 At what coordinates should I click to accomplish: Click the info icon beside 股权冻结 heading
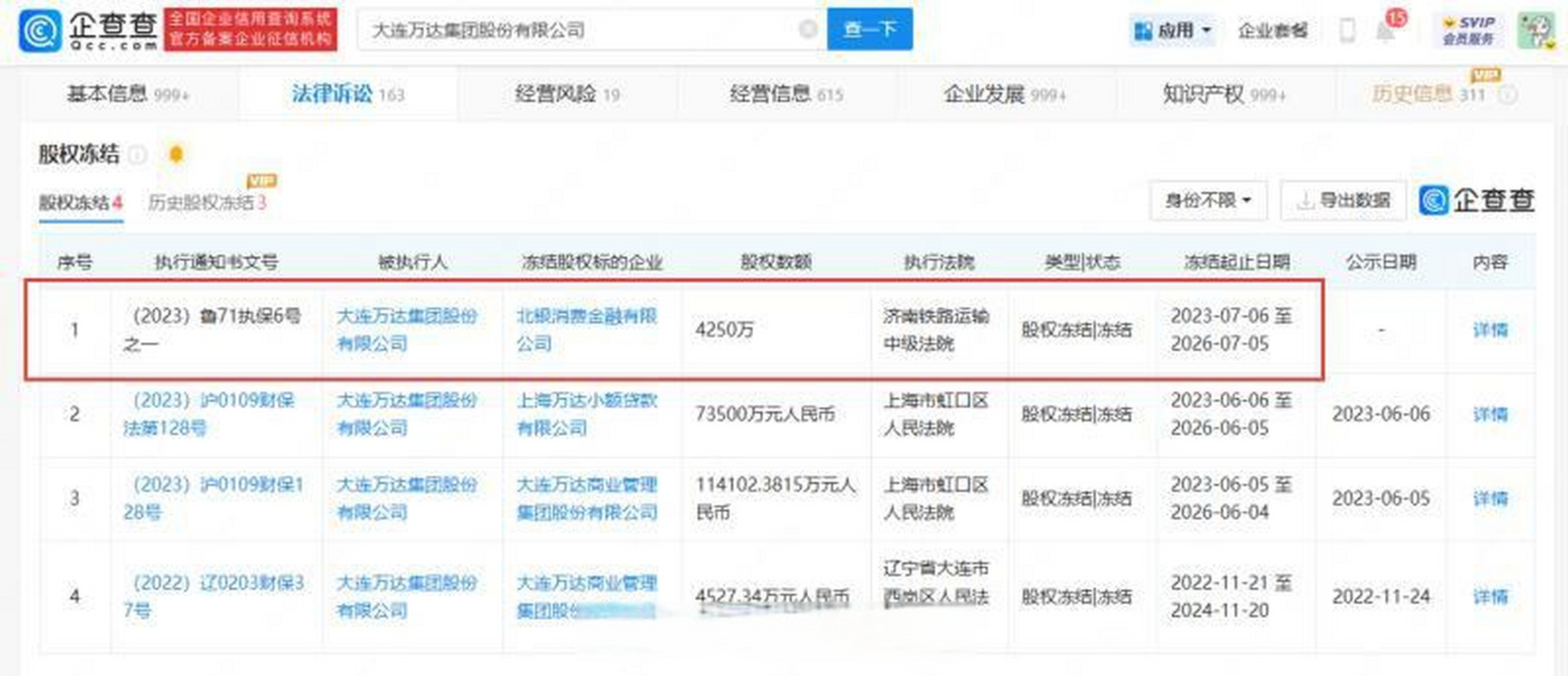[138, 155]
